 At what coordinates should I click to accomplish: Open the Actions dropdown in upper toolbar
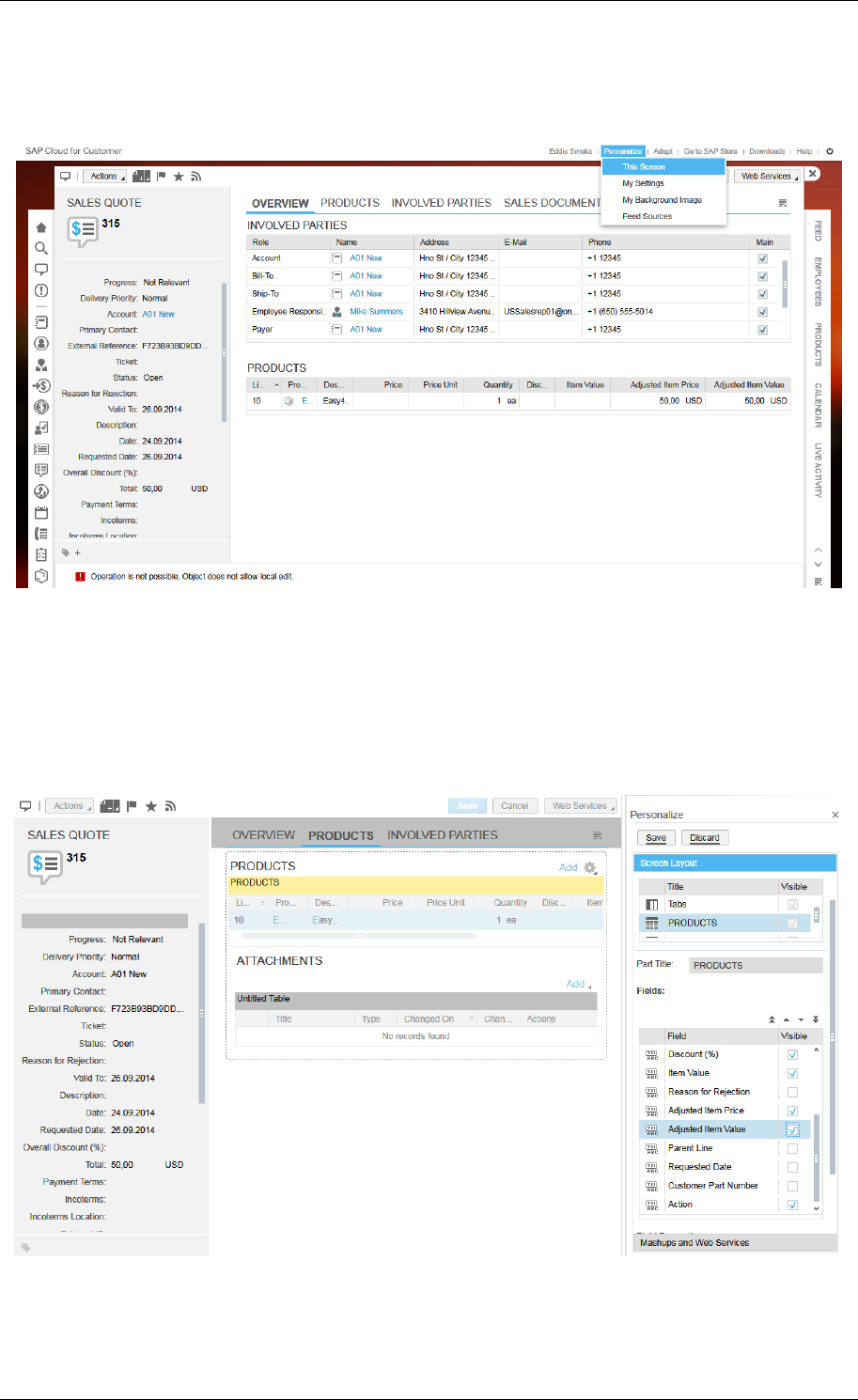pos(105,177)
